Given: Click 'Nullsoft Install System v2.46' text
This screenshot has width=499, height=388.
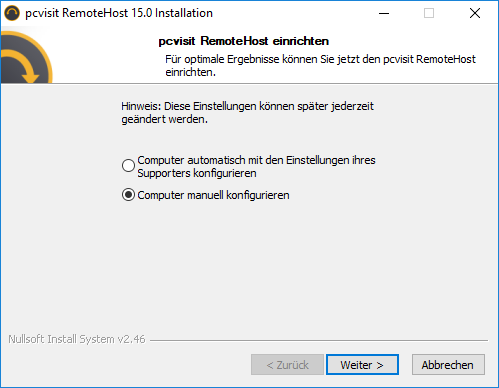Looking at the screenshot, I should [x=77, y=339].
